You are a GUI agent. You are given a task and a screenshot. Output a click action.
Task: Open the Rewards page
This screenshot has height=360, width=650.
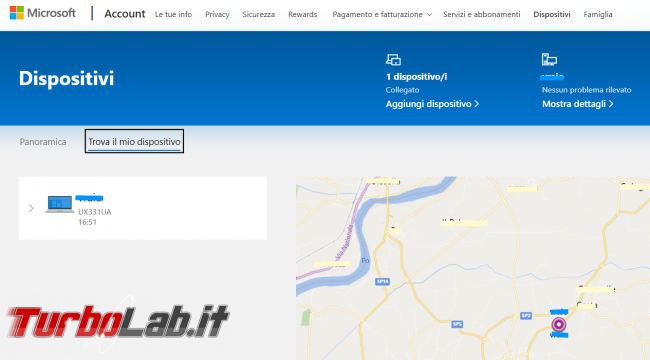coord(303,15)
